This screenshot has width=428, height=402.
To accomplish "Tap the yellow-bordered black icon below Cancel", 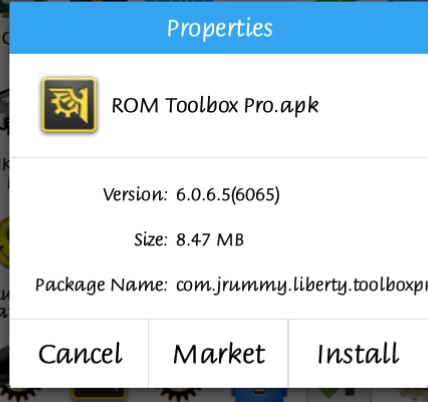I will click(99, 394).
